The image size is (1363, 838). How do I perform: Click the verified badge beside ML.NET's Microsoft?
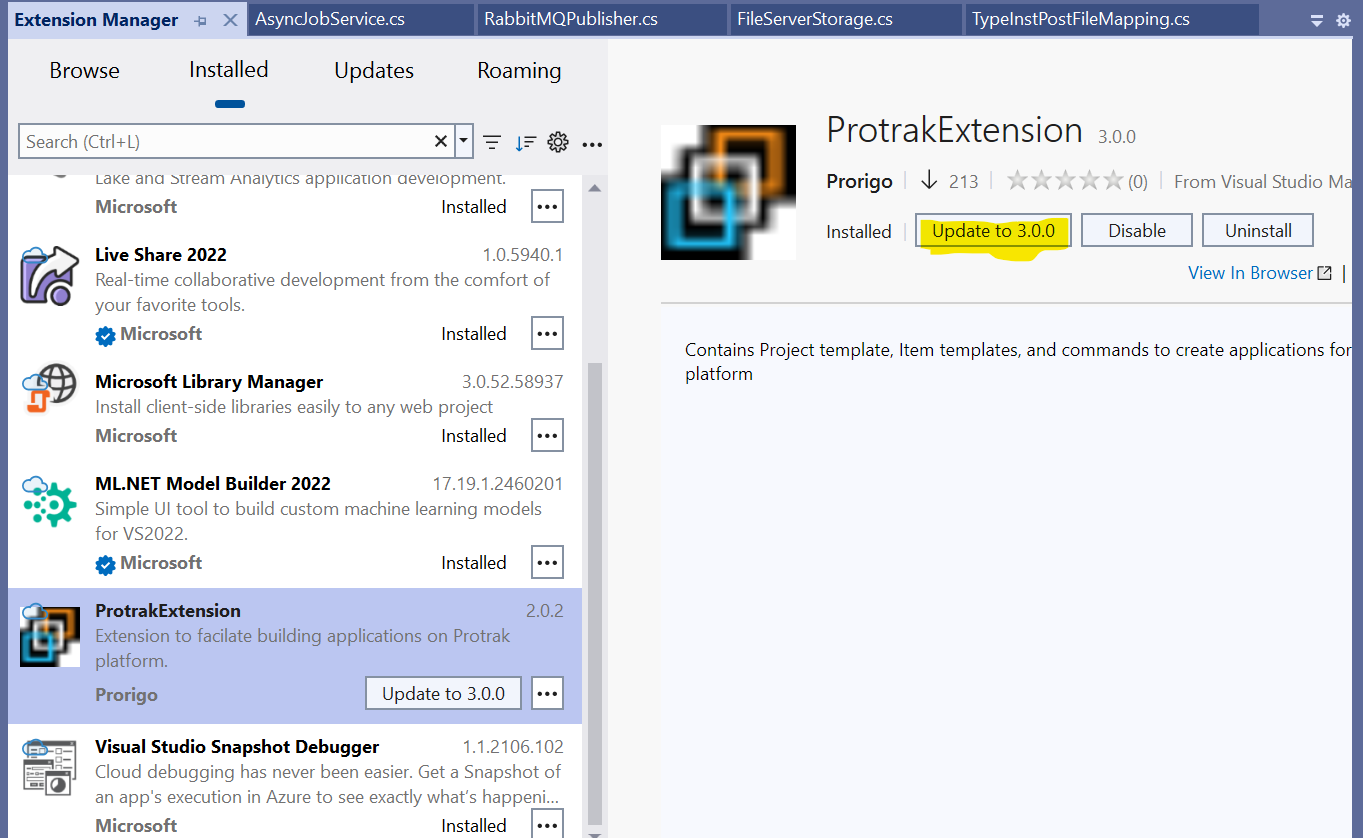(x=105, y=564)
